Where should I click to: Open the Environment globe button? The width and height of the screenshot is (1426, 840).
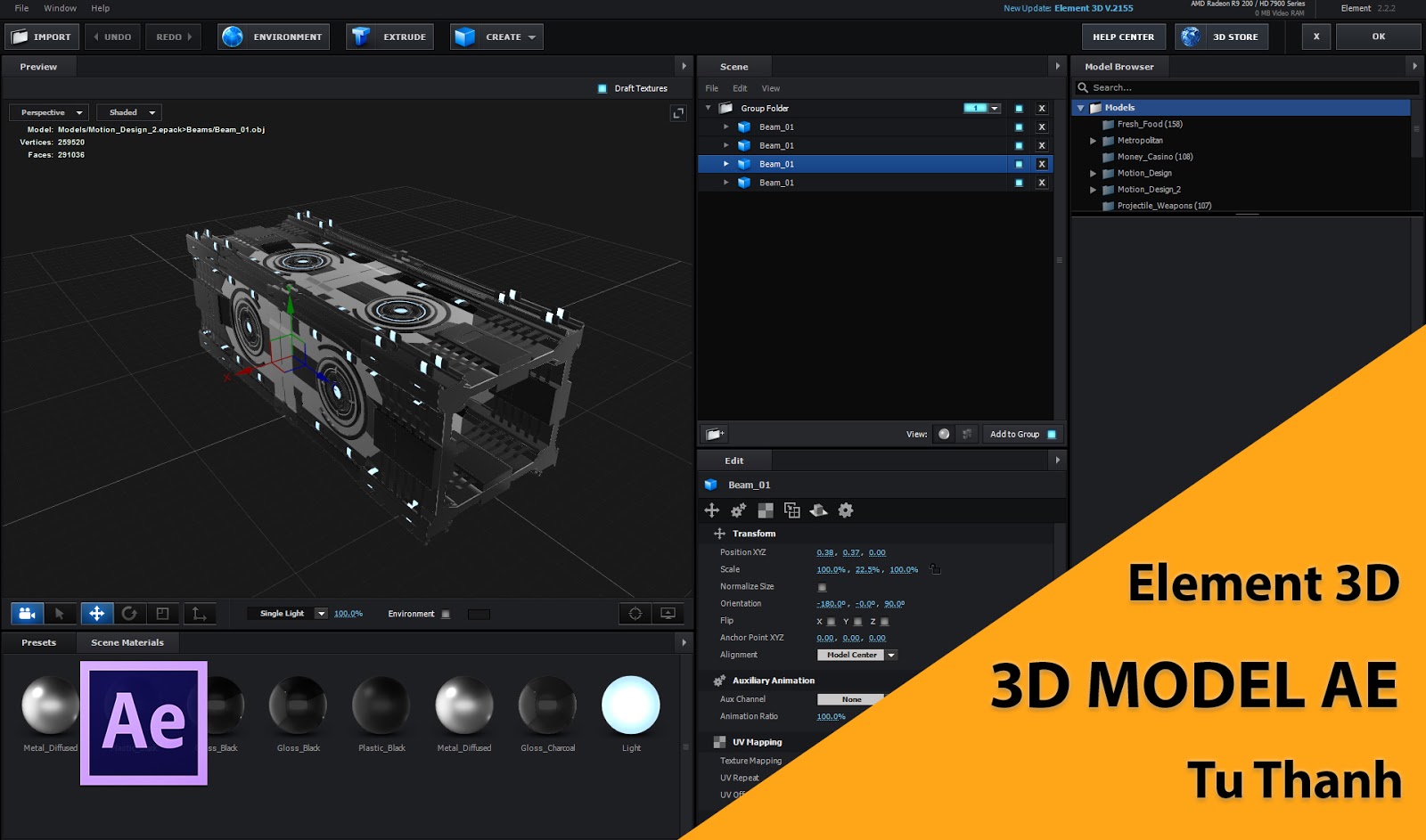[x=274, y=37]
